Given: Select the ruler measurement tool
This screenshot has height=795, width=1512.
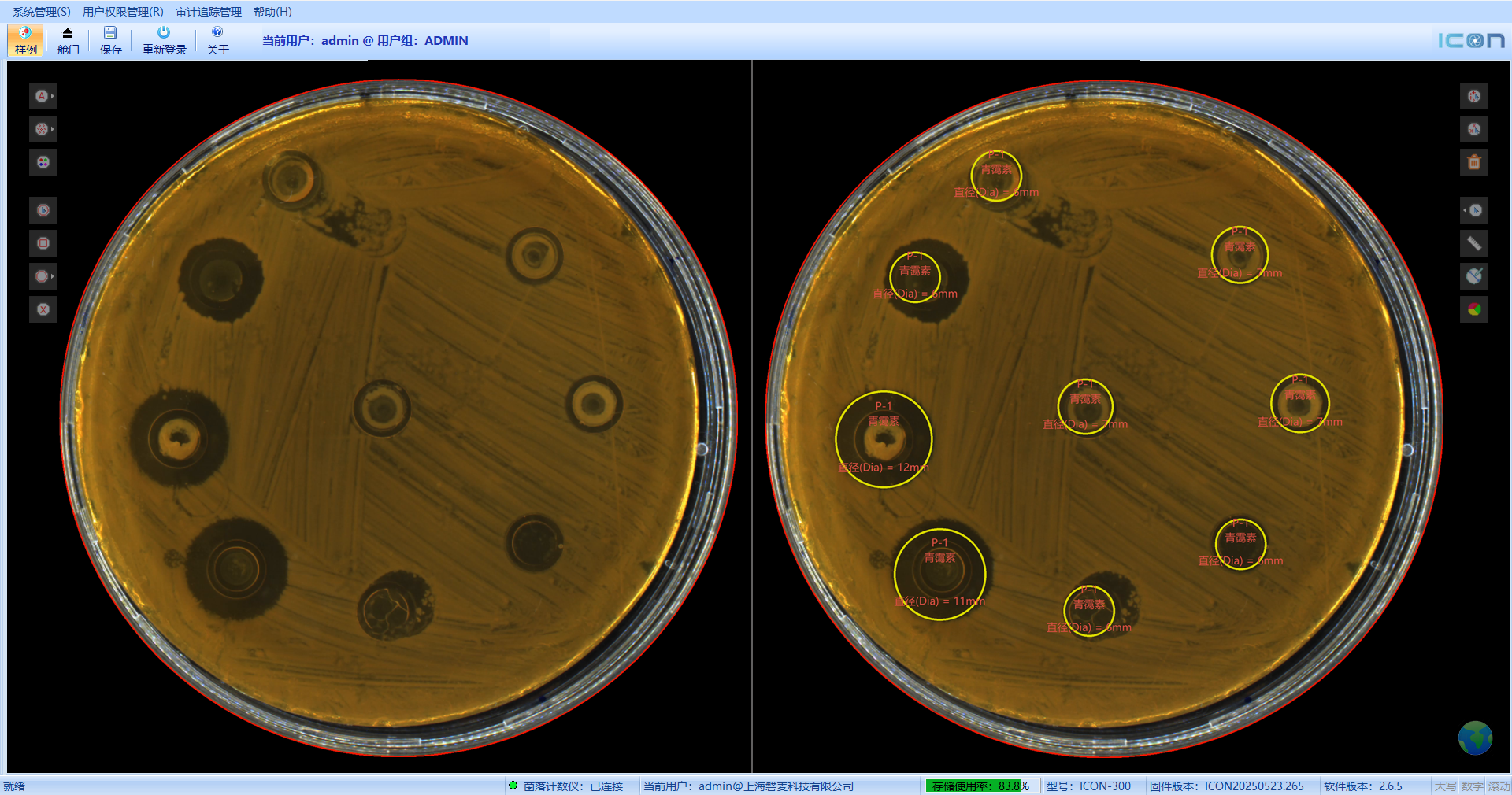Looking at the screenshot, I should [1474, 243].
